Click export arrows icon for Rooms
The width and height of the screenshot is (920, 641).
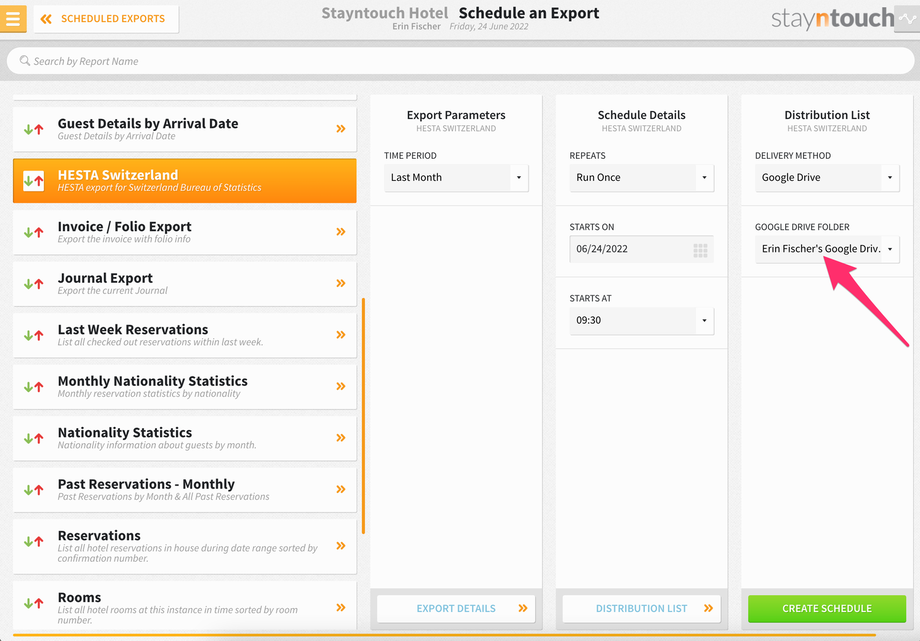pyautogui.click(x=33, y=603)
